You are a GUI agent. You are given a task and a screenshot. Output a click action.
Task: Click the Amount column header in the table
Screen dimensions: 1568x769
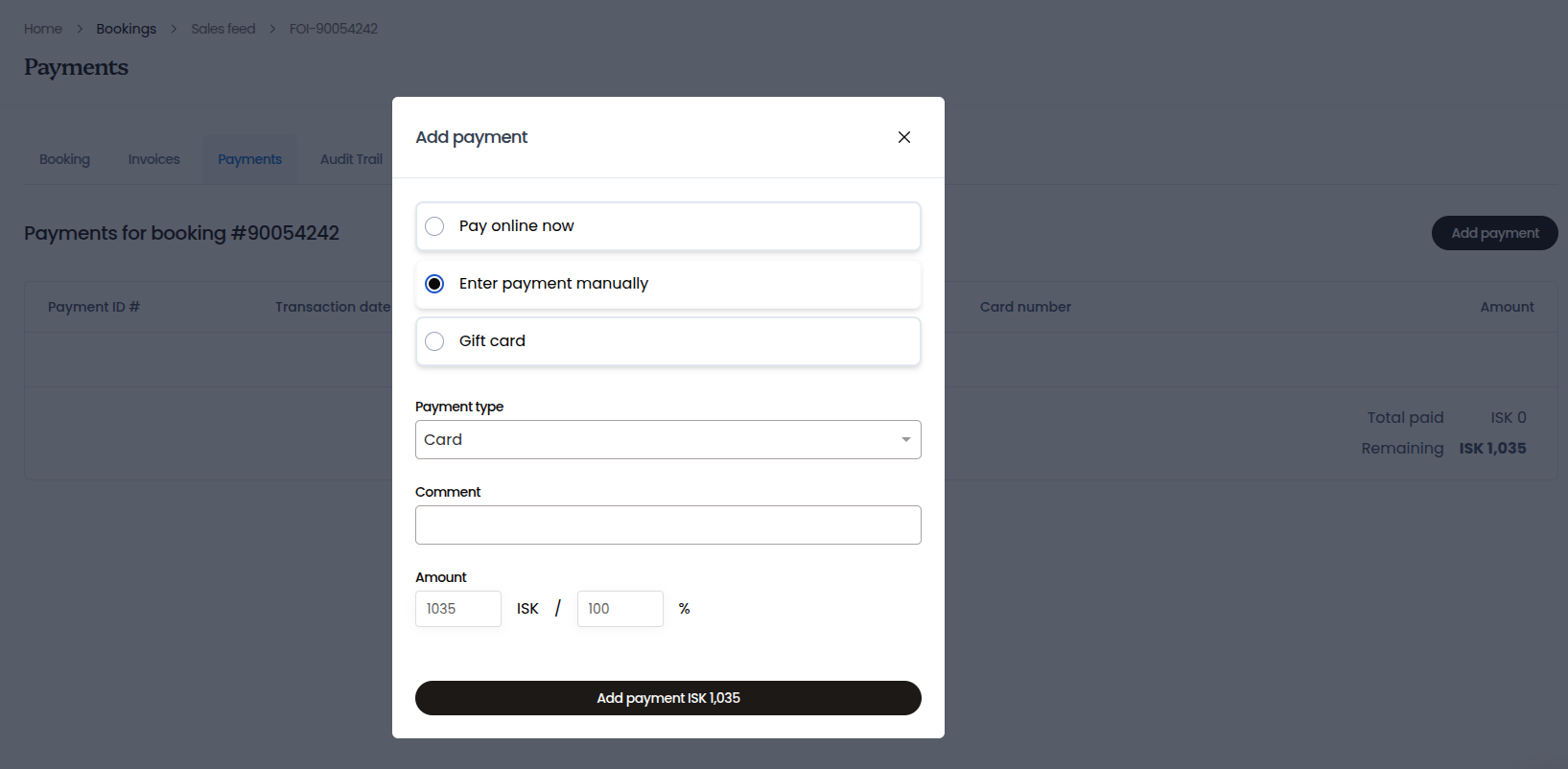(x=1507, y=307)
